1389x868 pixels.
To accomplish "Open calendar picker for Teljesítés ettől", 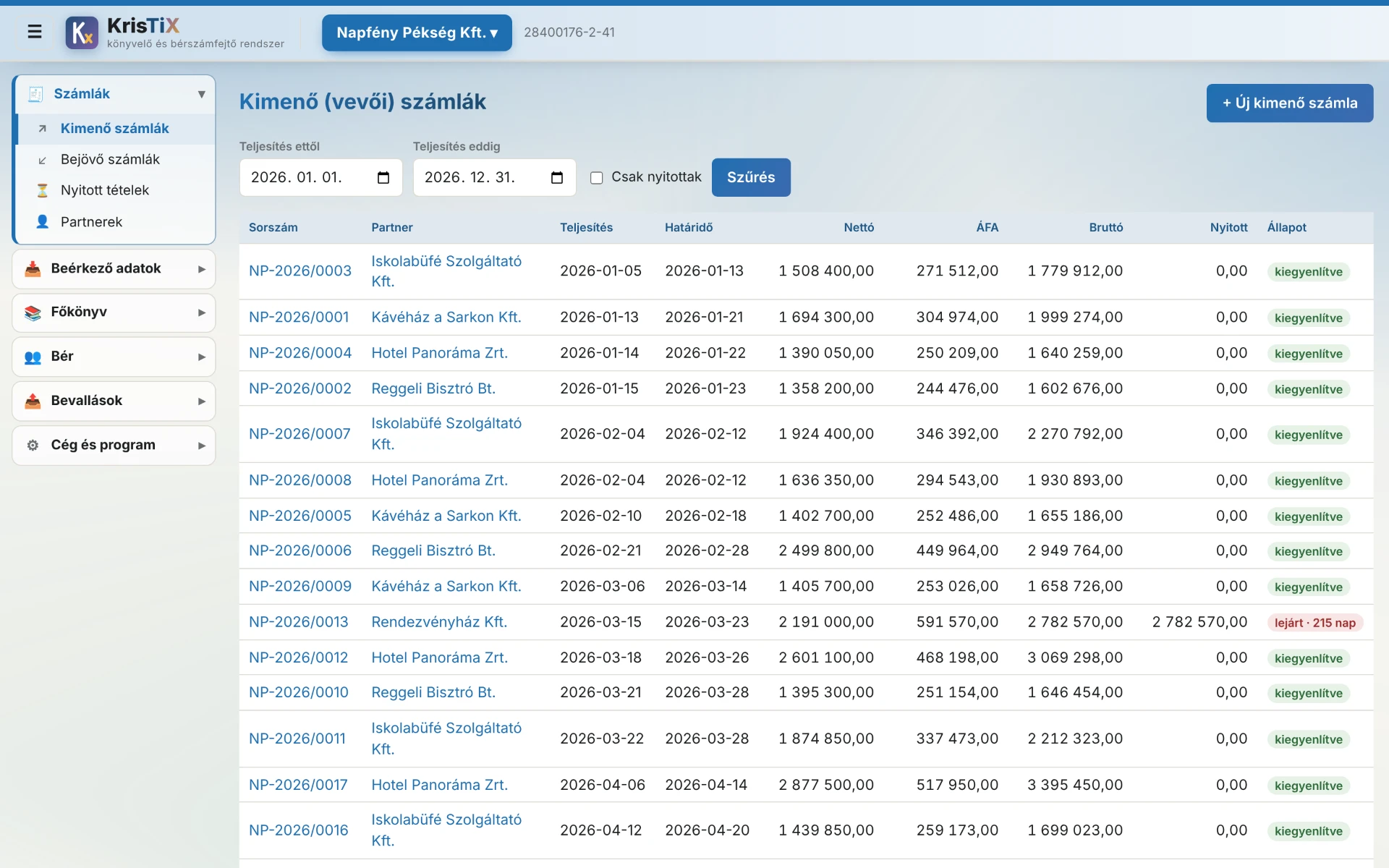I will (383, 178).
